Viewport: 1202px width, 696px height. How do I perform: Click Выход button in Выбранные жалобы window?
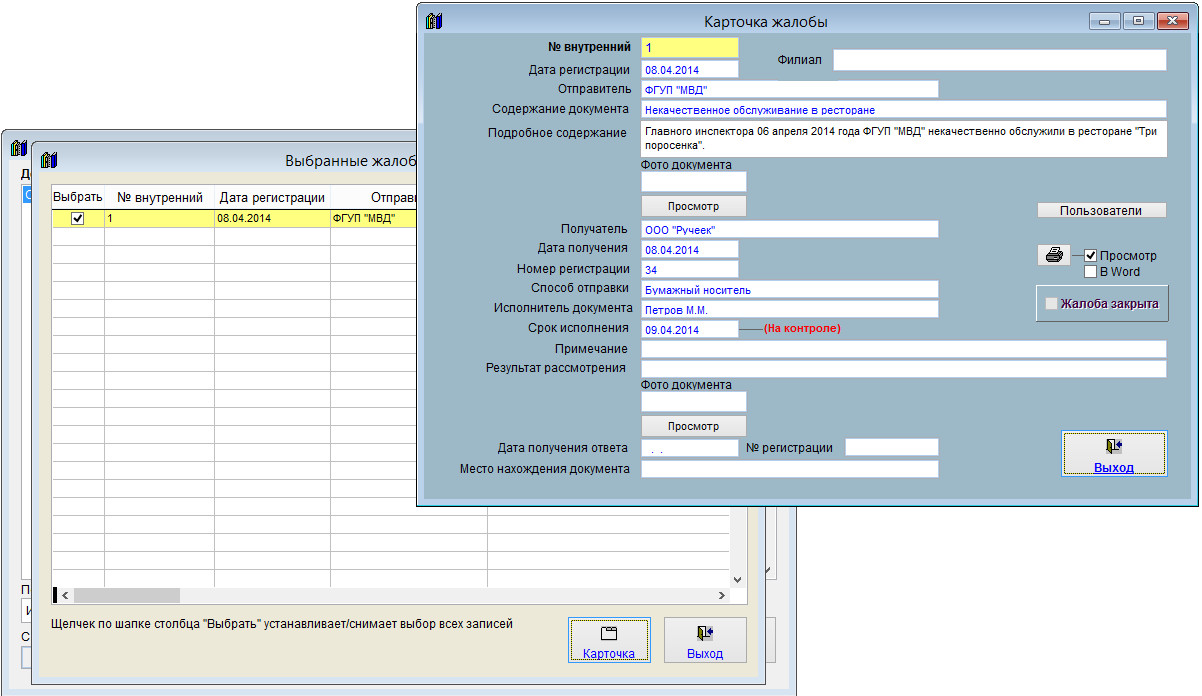(705, 640)
